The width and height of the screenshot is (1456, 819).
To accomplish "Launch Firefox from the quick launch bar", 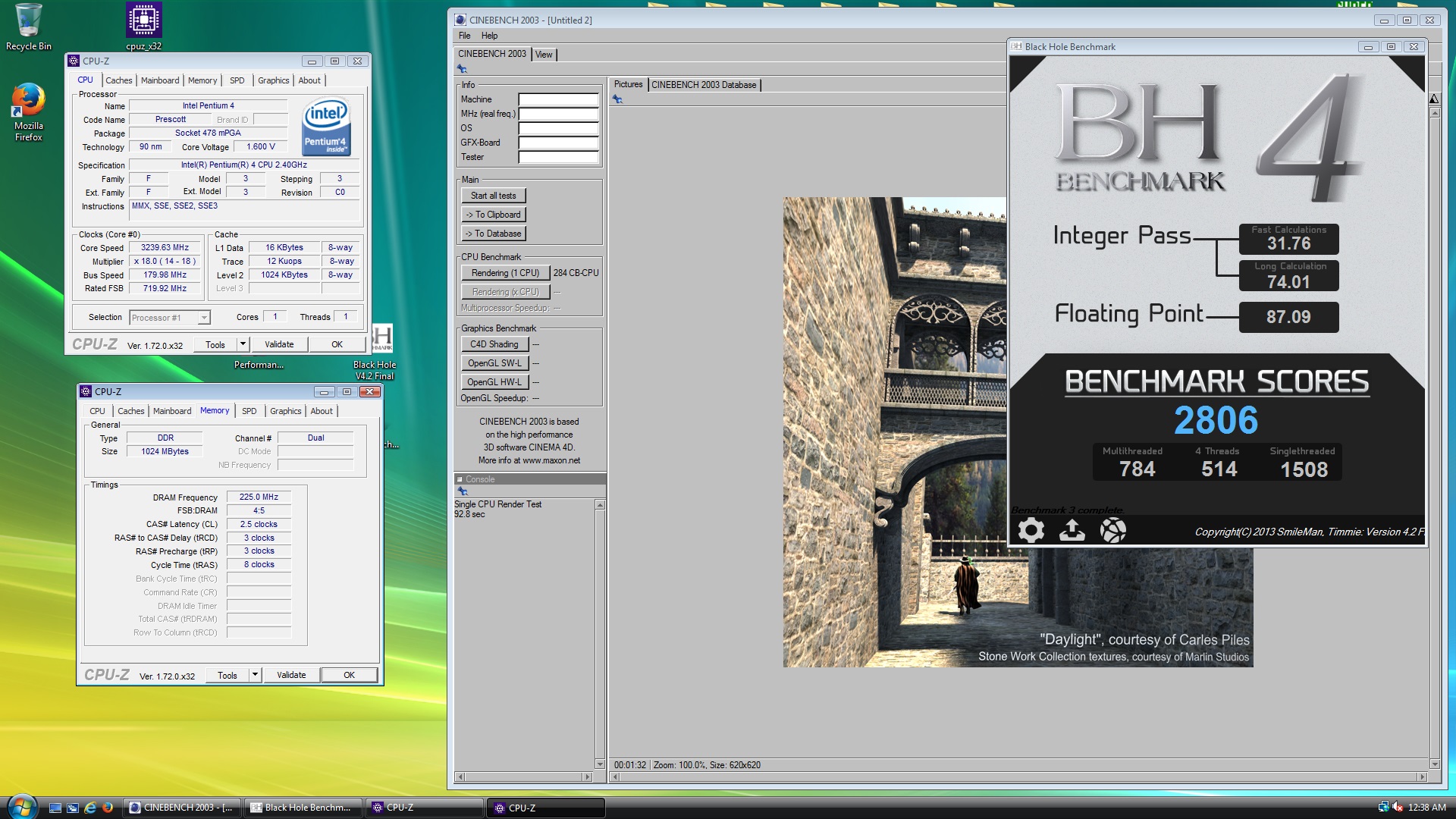I will [107, 808].
